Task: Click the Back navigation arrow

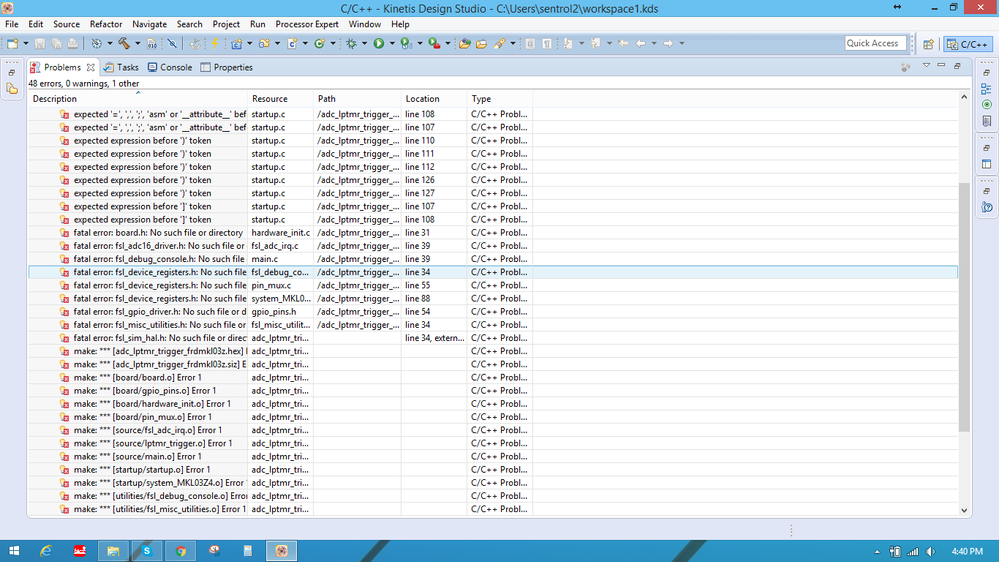Action: pos(640,43)
